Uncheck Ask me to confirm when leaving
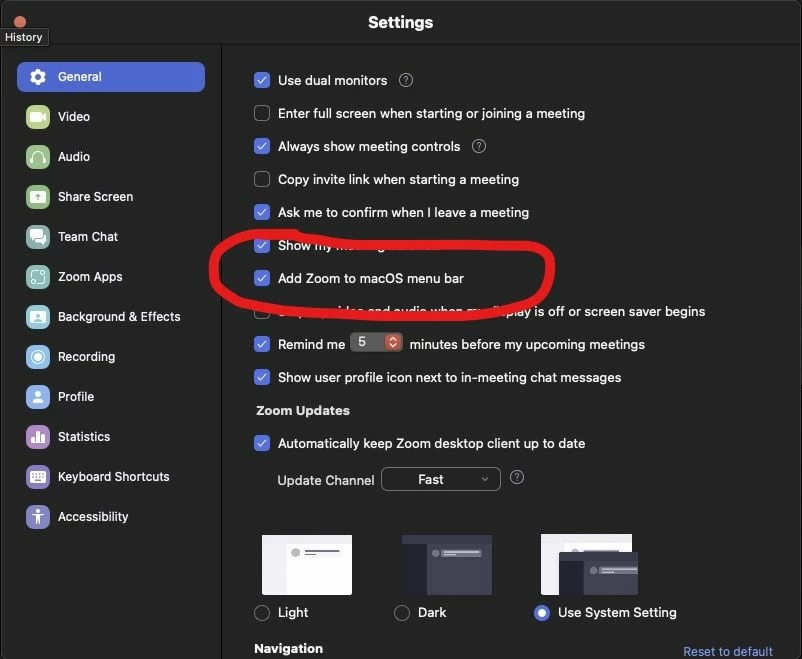 coord(262,212)
